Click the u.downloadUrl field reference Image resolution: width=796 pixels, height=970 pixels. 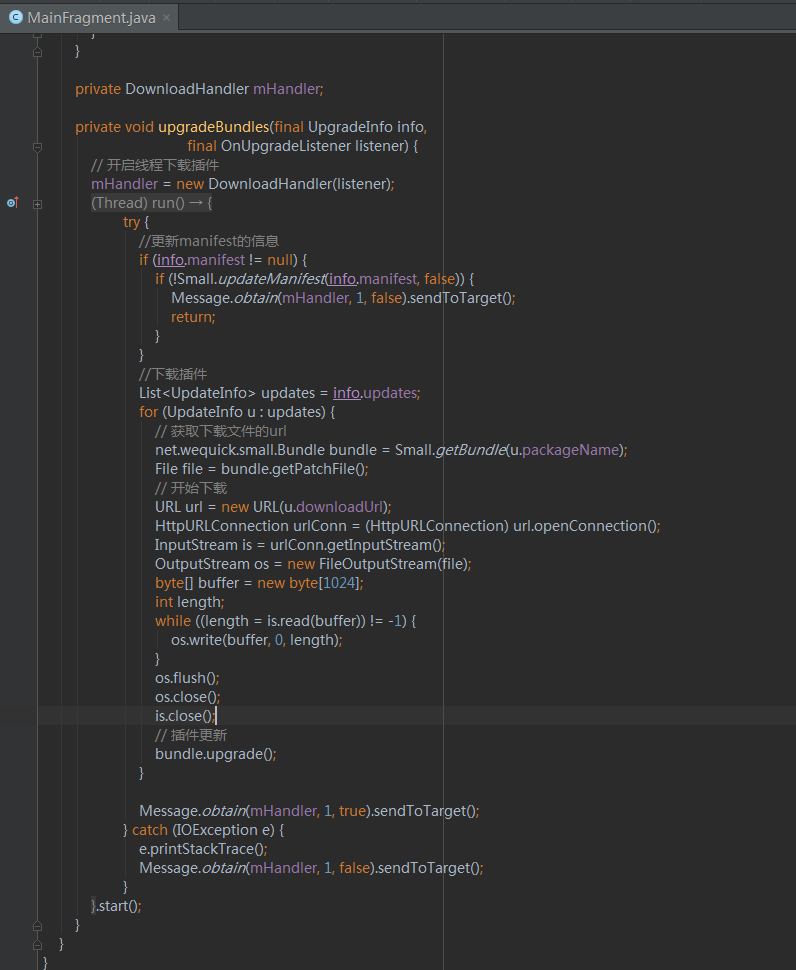click(x=337, y=507)
